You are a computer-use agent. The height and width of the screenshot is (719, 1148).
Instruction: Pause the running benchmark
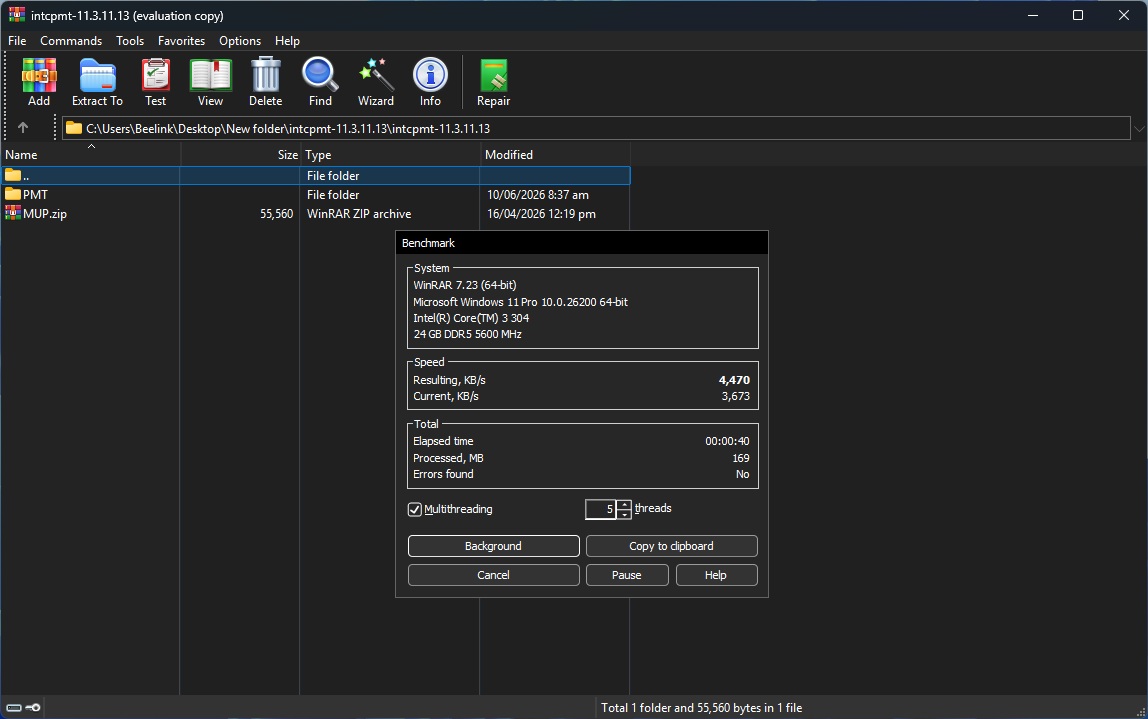pyautogui.click(x=627, y=575)
